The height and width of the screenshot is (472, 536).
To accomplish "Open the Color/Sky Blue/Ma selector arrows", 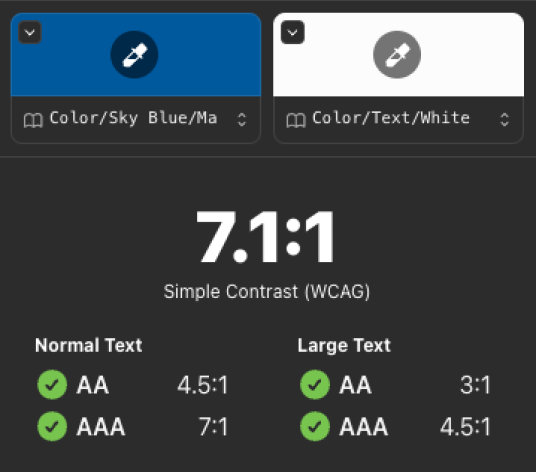I will coord(242,120).
